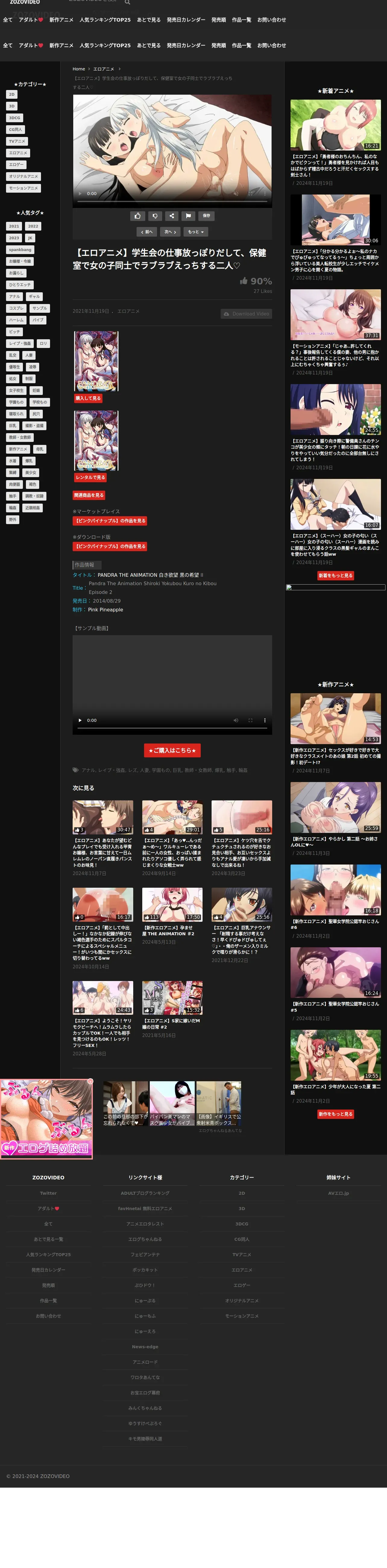Click the 発売順 footer link
Screen dimensions: 387x1568
tap(48, 1286)
